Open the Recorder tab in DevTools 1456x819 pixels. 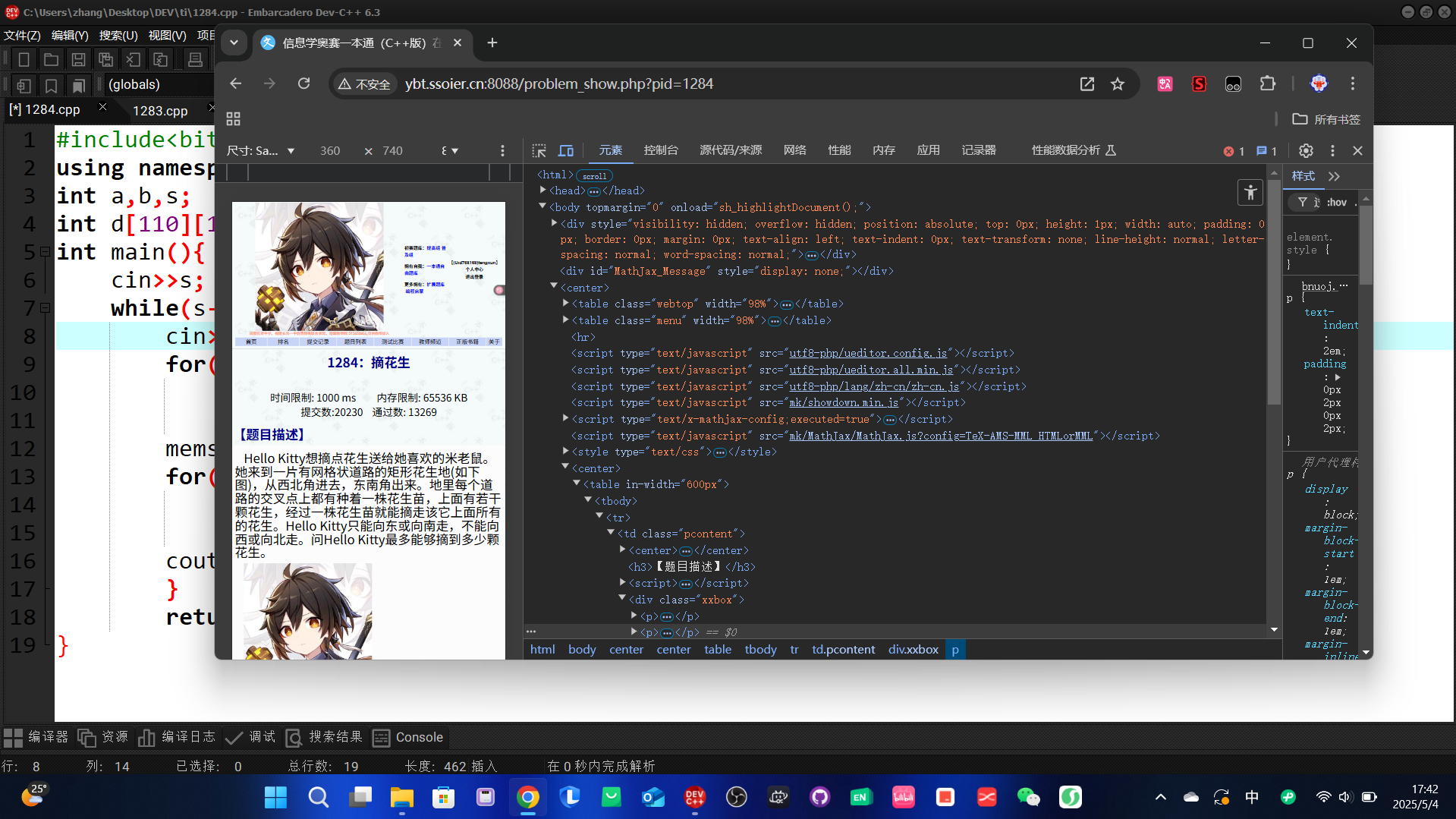(979, 150)
